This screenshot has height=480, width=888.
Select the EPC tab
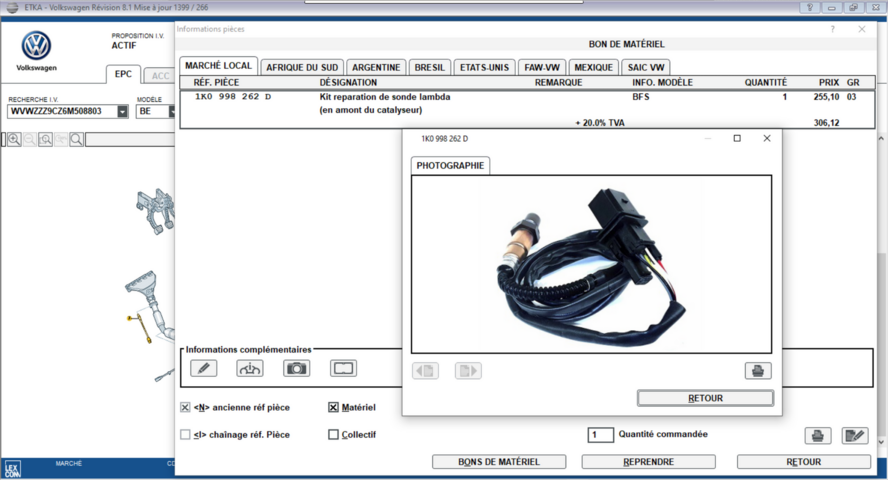coord(123,74)
